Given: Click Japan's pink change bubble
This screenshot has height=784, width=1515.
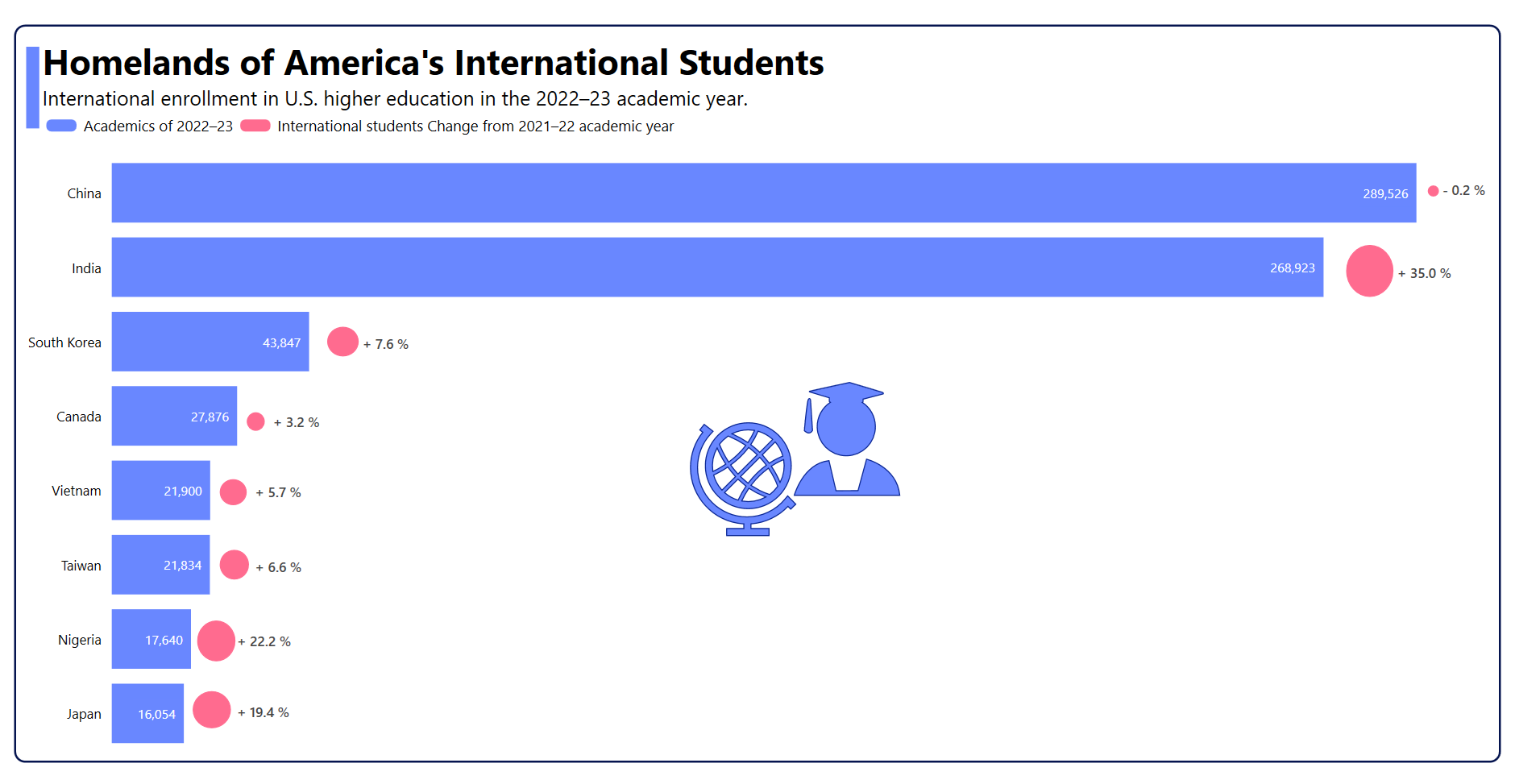Looking at the screenshot, I should (x=212, y=710).
